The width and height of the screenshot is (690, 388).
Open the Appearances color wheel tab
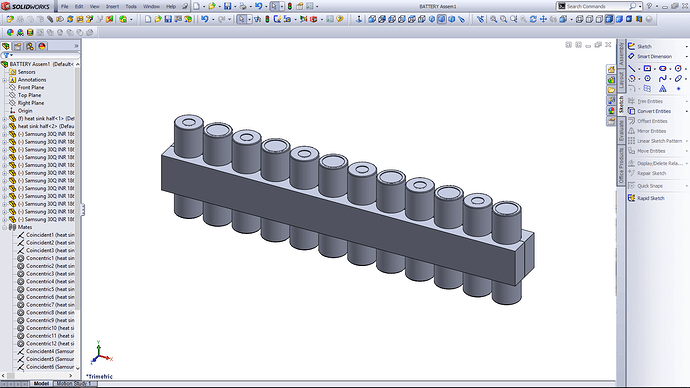pos(42,46)
